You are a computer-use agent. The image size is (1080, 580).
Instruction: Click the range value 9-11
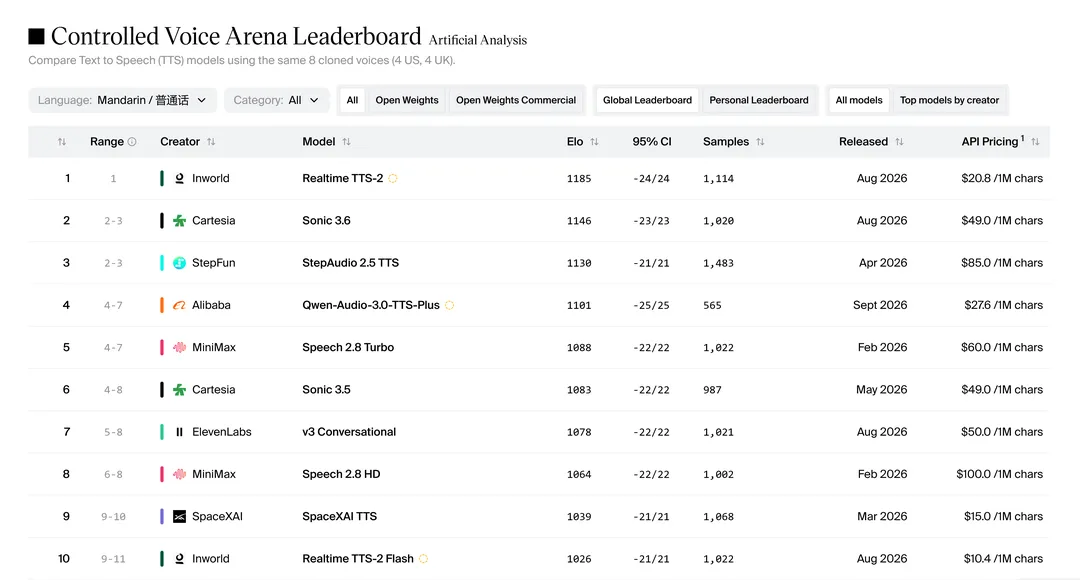pyautogui.click(x=113, y=559)
